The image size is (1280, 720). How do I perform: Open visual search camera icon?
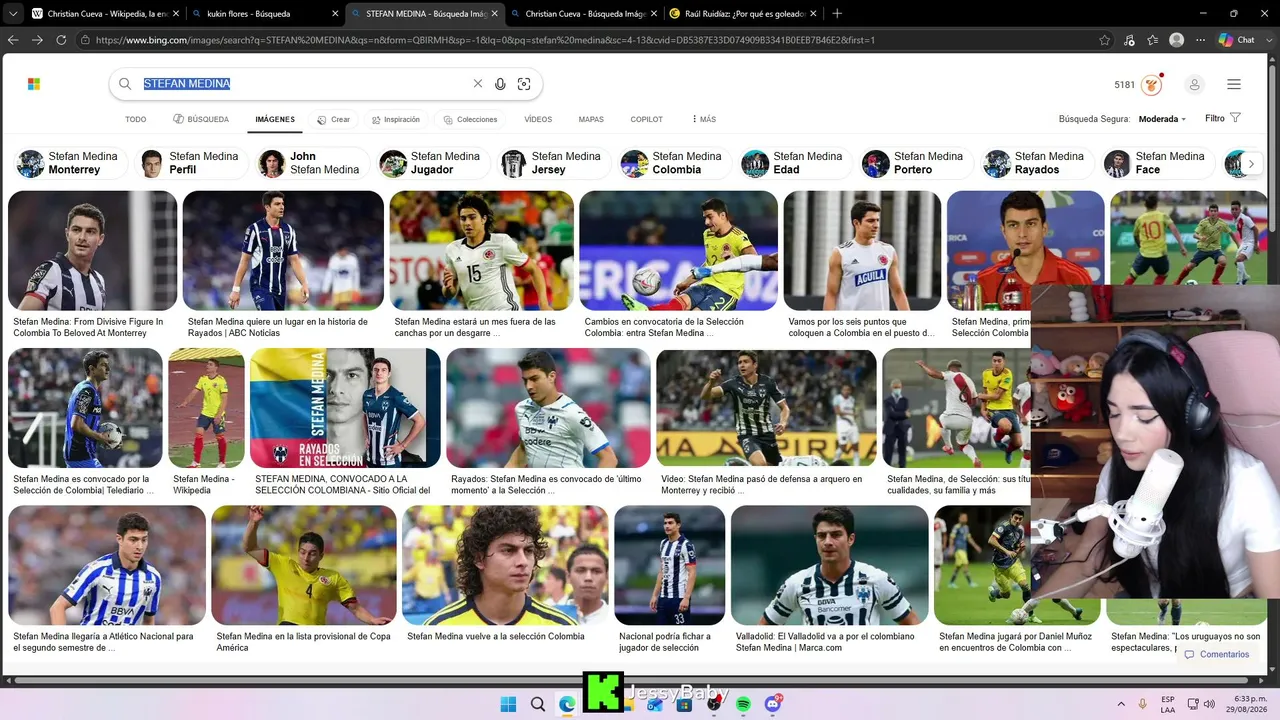pos(524,84)
